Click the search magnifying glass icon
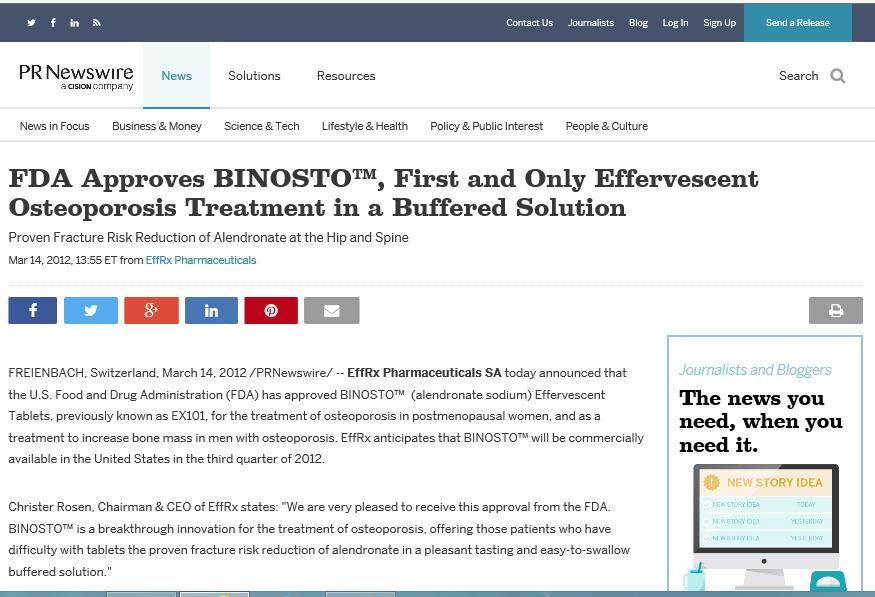The width and height of the screenshot is (875, 597). [838, 76]
